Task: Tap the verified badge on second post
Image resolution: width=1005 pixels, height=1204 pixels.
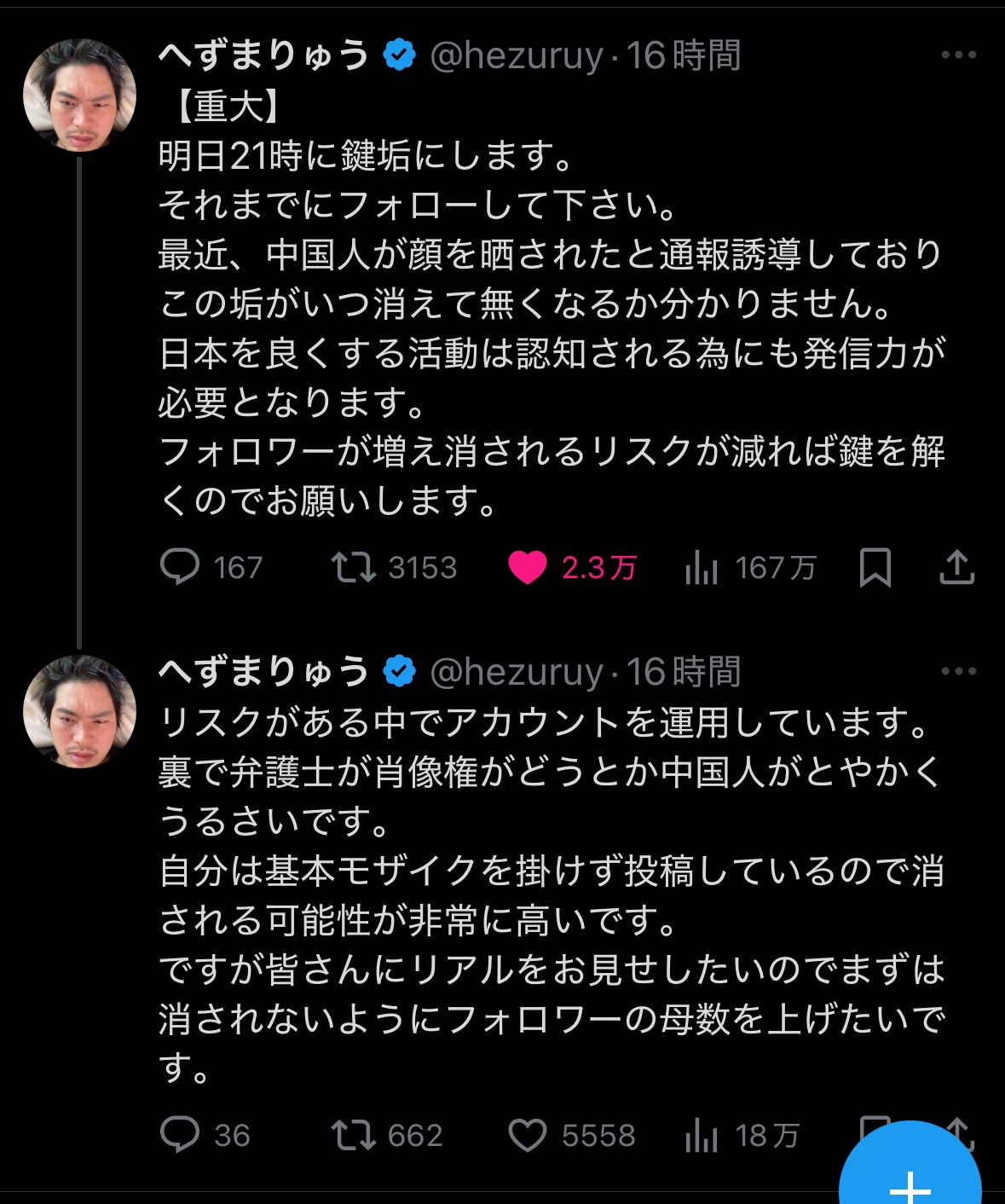Action: (399, 673)
